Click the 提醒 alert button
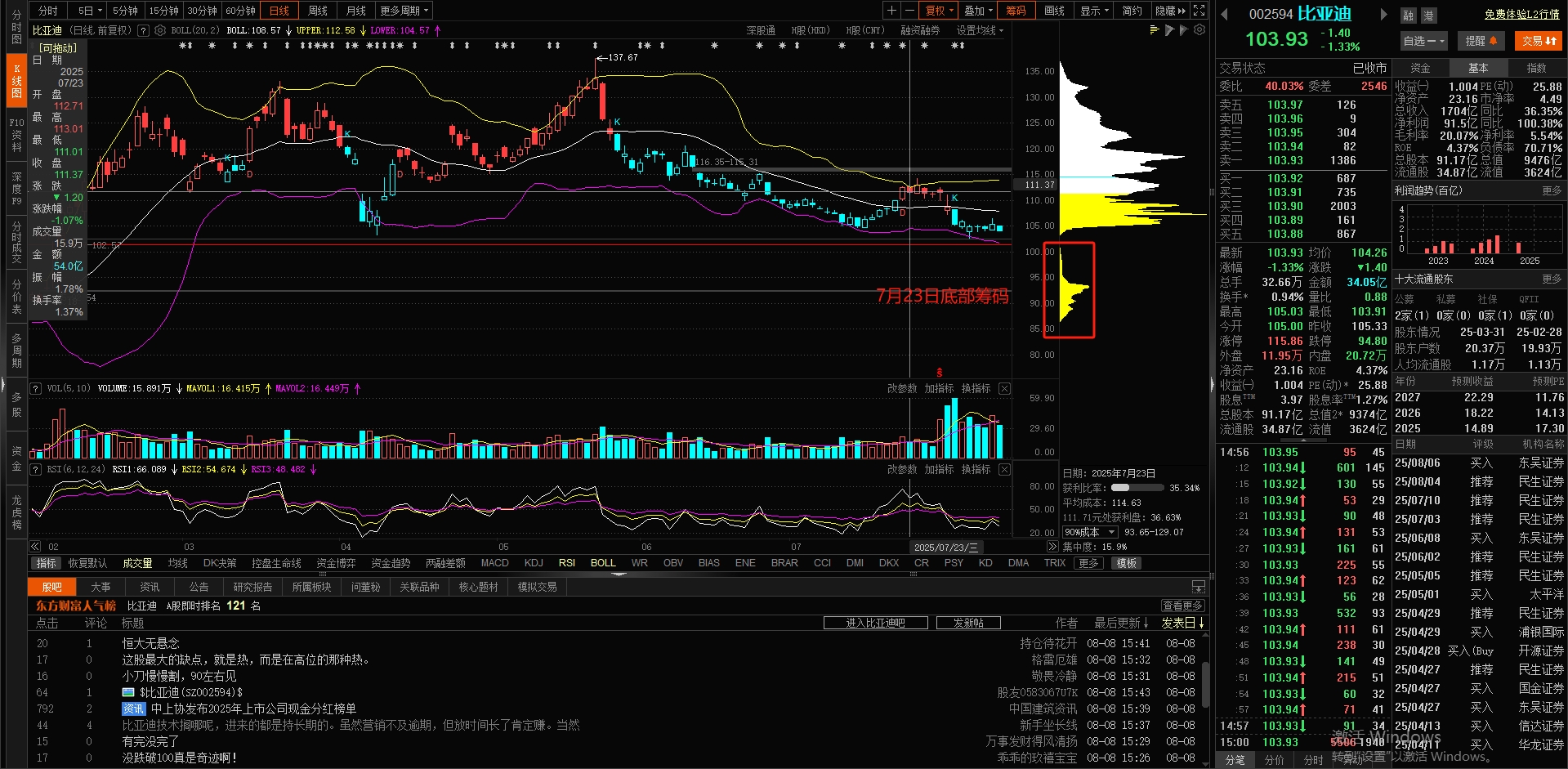Viewport: 1568px width, 769px height. (1481, 41)
